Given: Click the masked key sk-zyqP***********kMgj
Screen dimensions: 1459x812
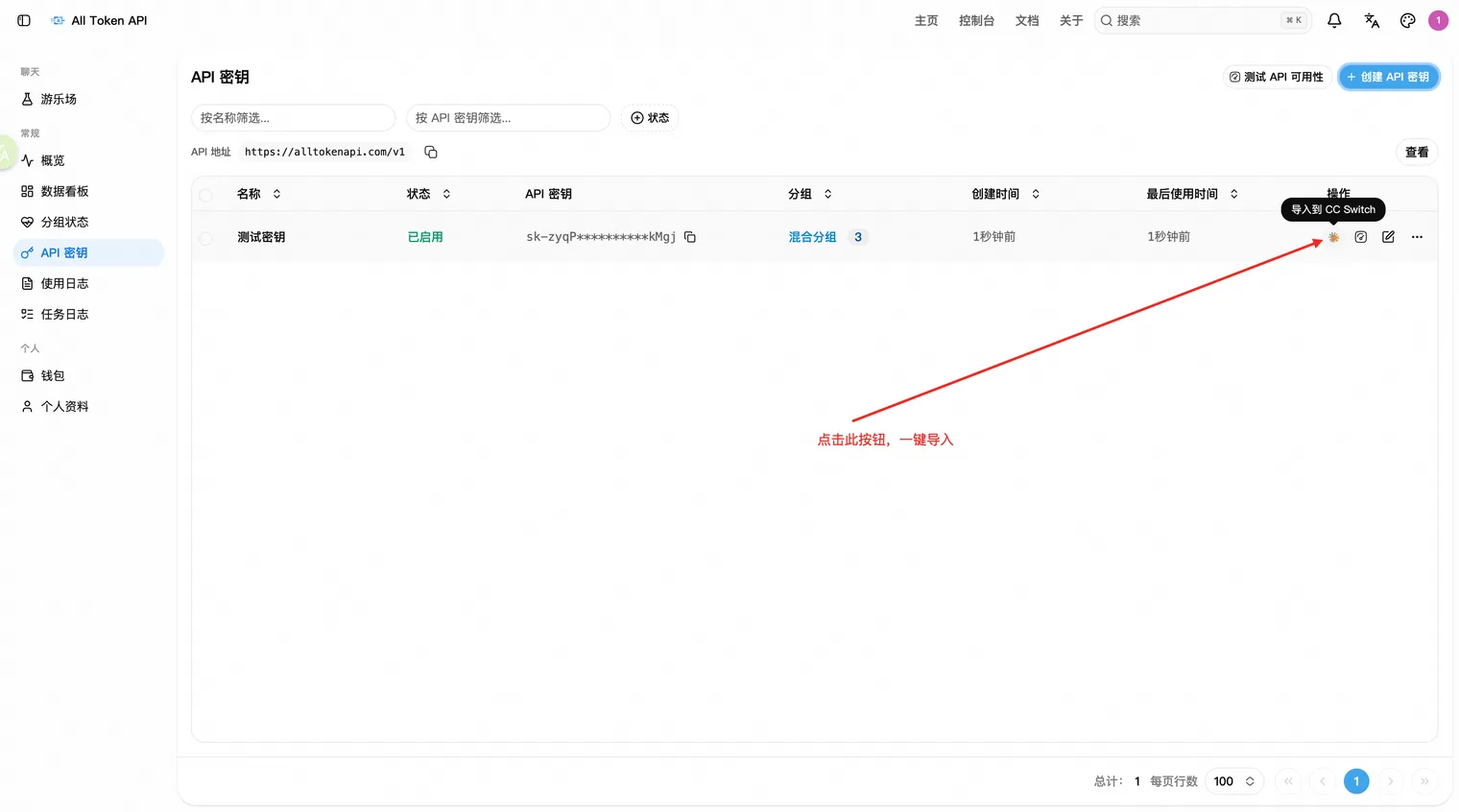Looking at the screenshot, I should coord(601,237).
